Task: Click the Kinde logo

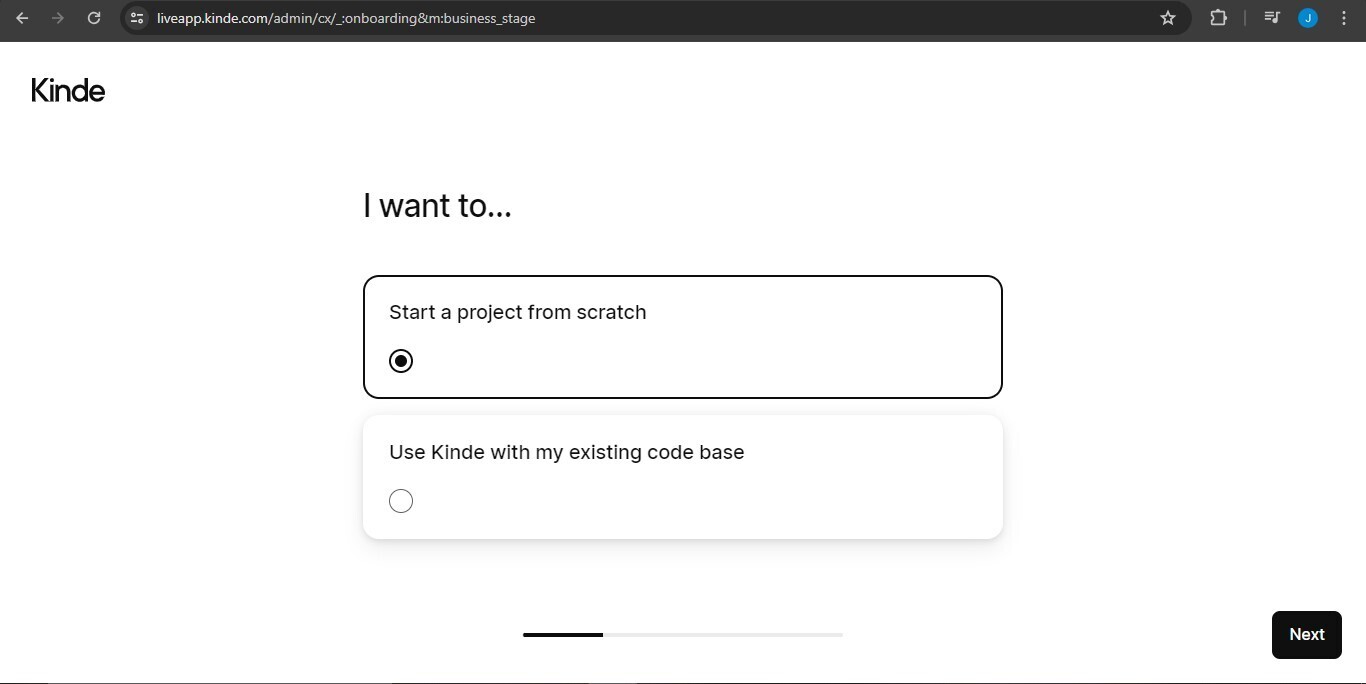Action: [68, 91]
